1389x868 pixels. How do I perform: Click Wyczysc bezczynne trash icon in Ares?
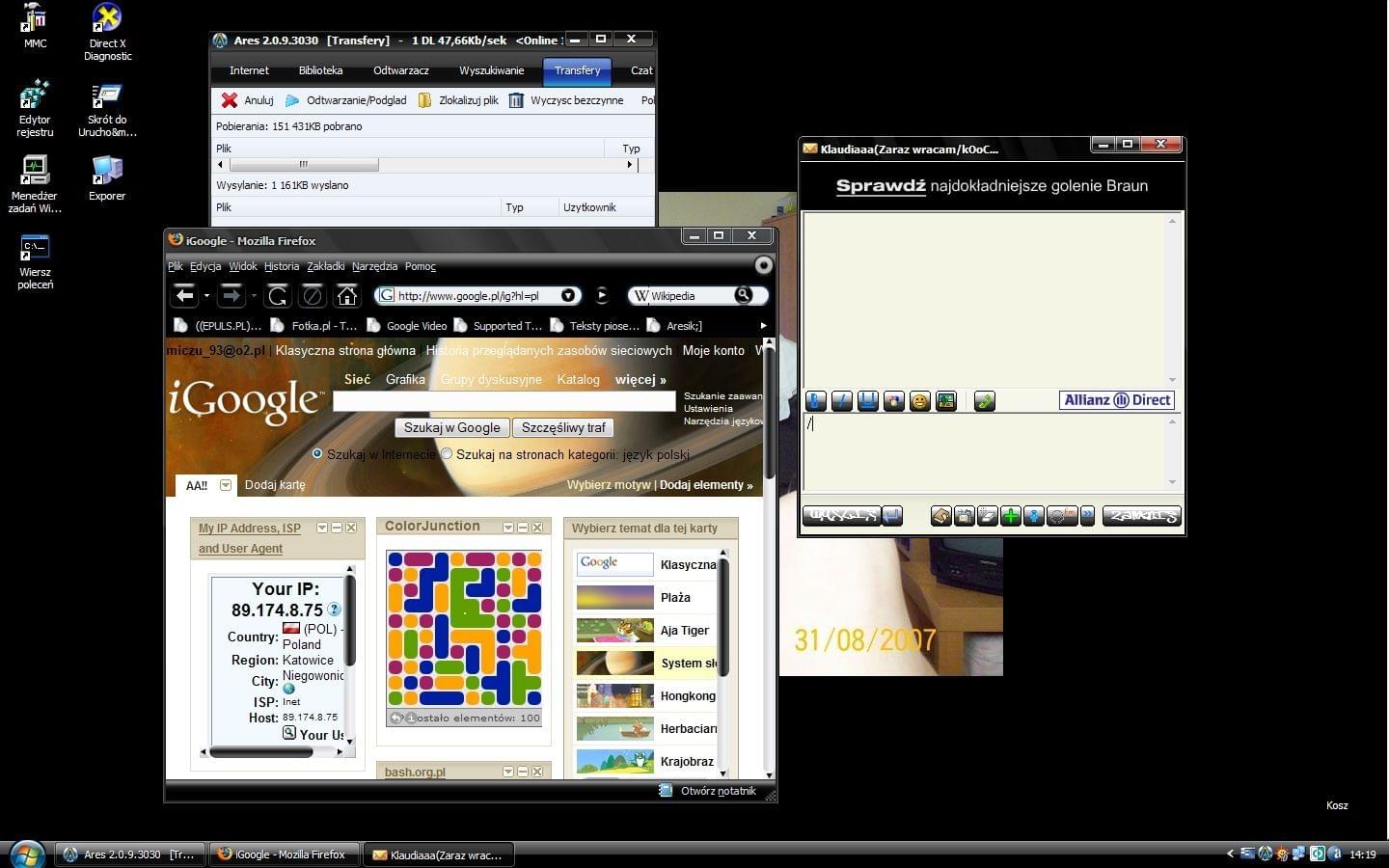coord(516,100)
